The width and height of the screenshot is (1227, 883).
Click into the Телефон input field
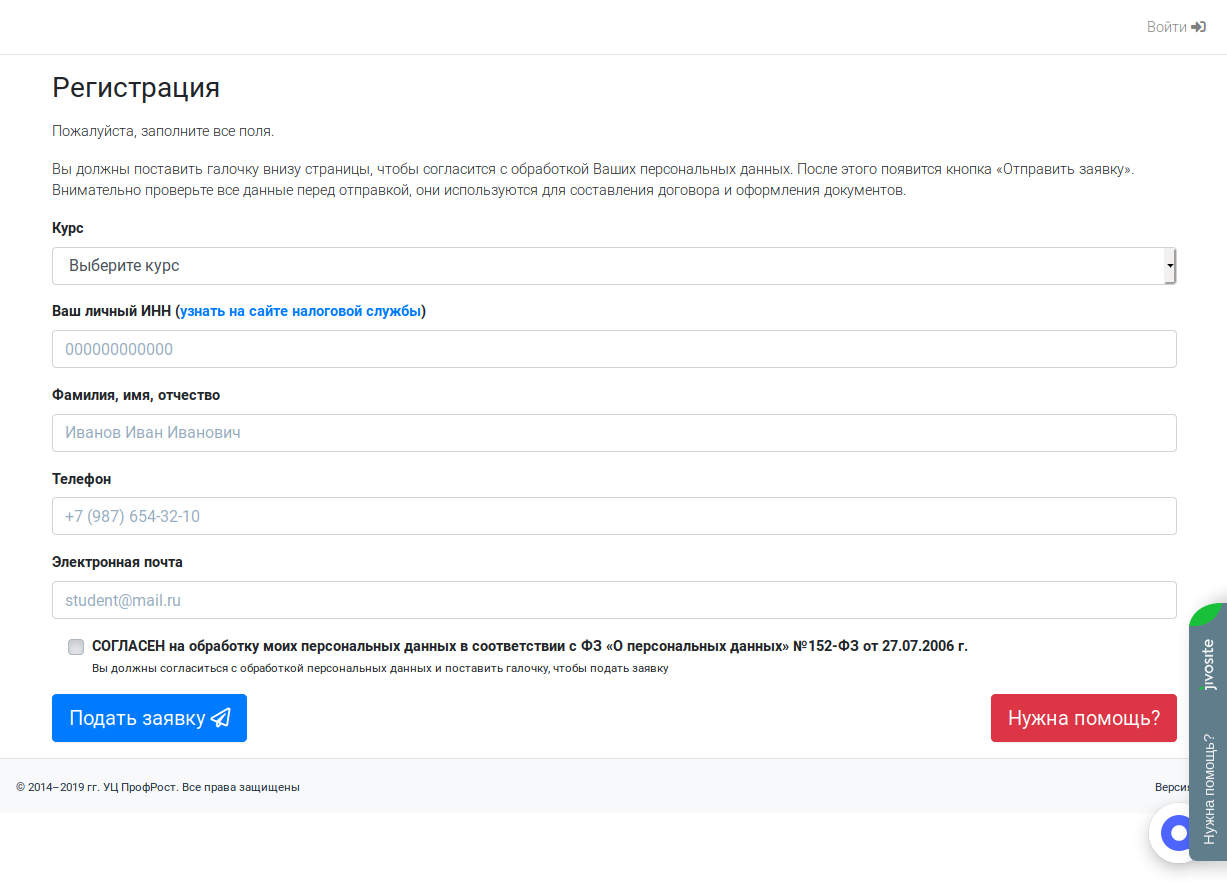point(614,516)
